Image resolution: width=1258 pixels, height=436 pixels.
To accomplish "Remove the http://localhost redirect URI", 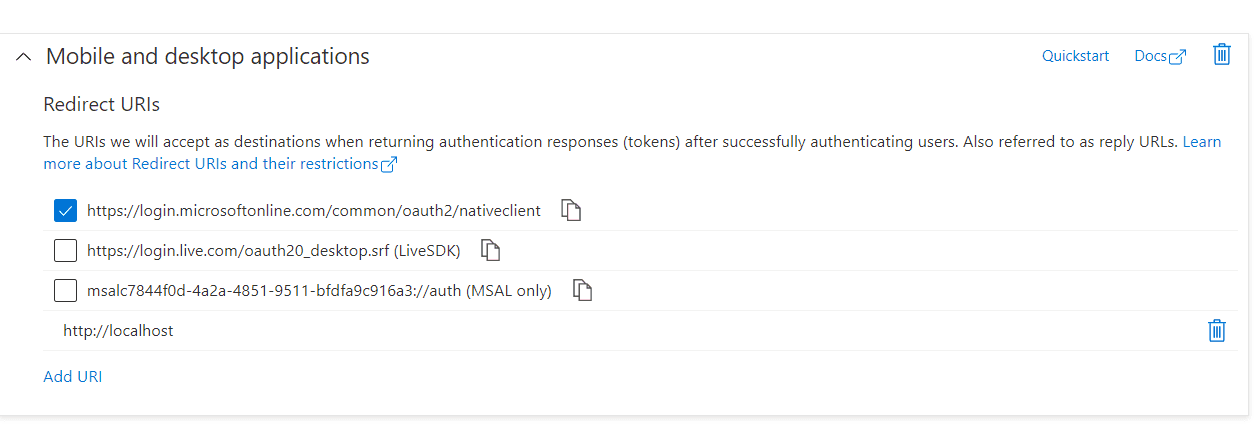I will (1216, 331).
